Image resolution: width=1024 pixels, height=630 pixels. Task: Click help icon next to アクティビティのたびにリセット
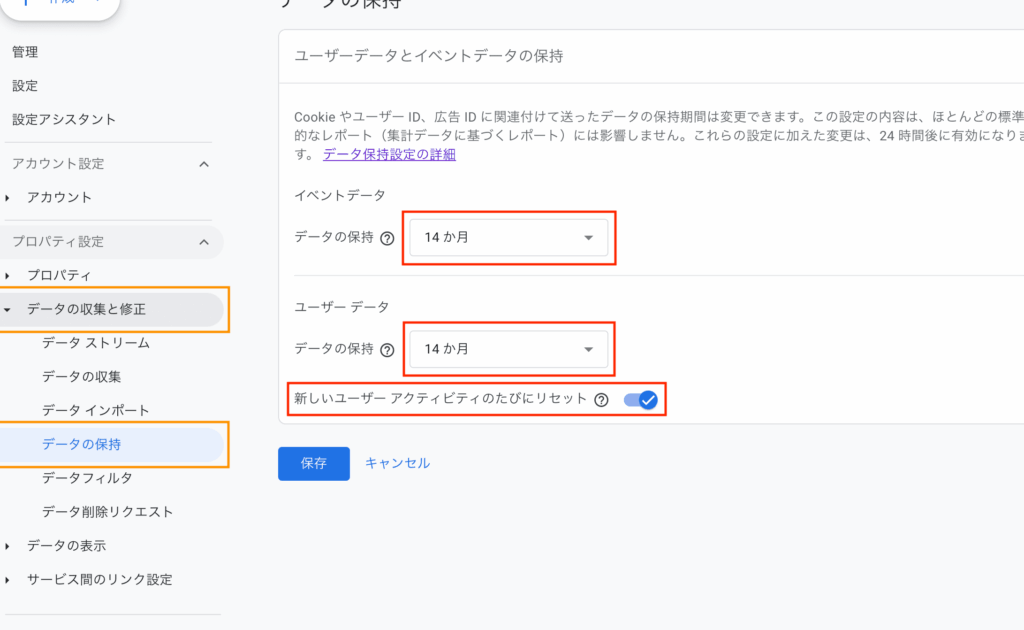click(601, 400)
